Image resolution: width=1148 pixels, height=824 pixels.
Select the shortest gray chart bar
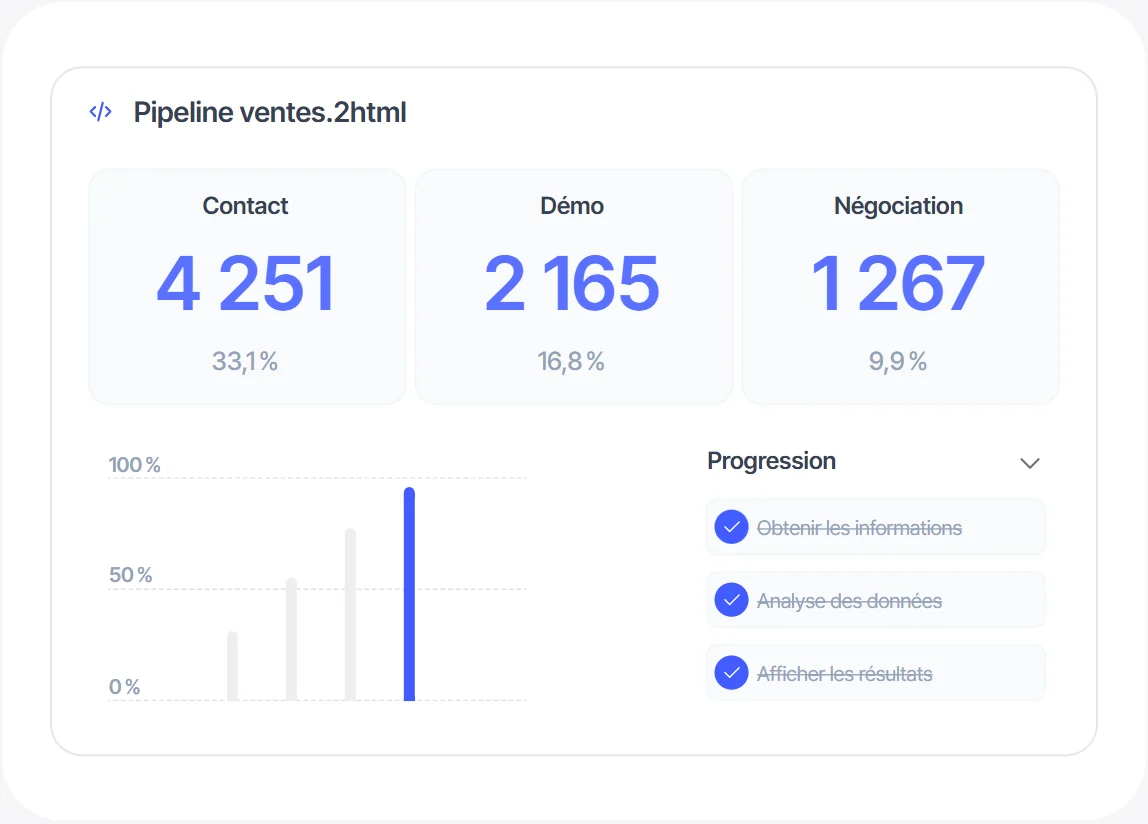pyautogui.click(x=232, y=666)
